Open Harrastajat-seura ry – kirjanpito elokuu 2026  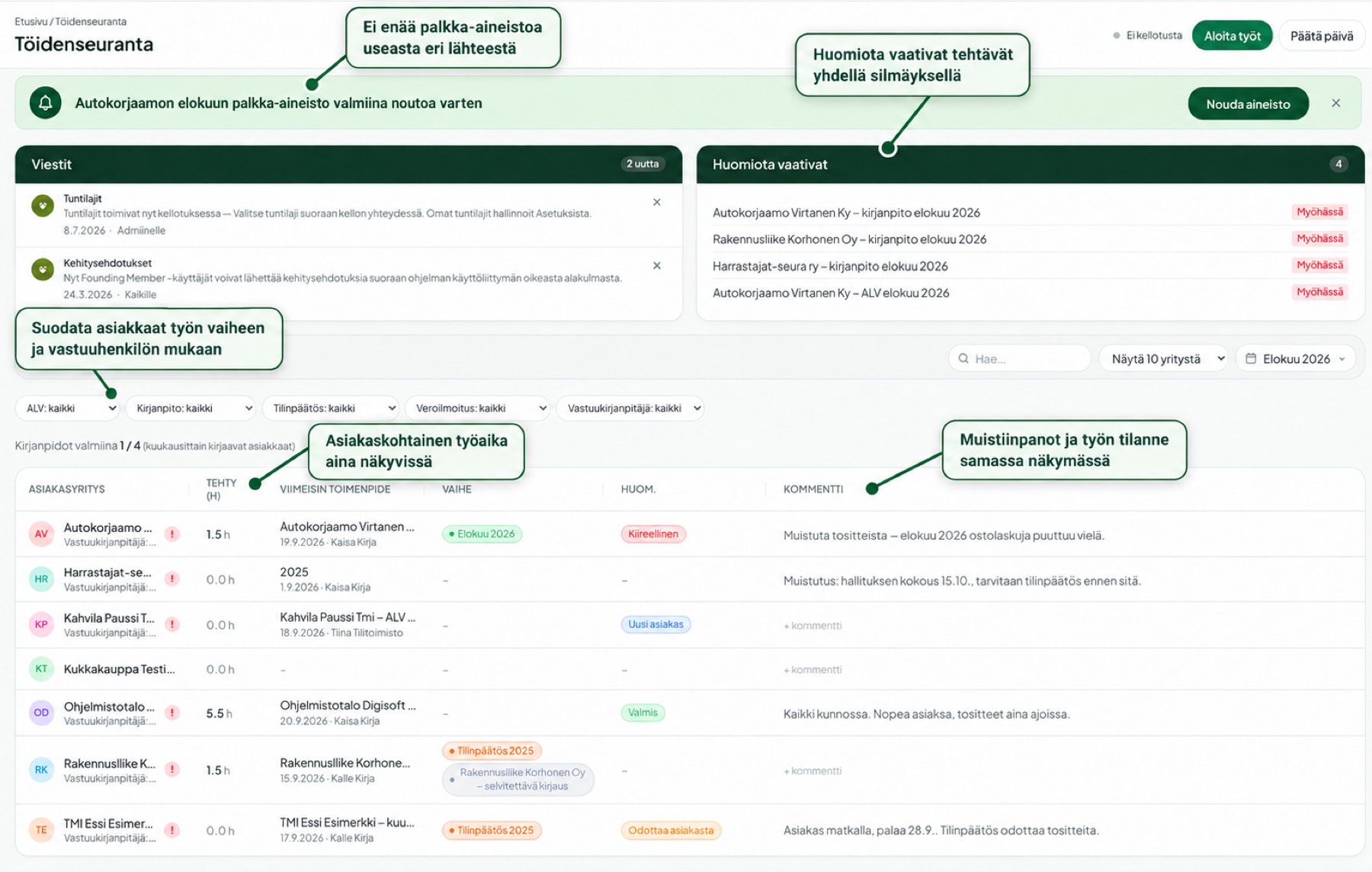click(1030, 266)
